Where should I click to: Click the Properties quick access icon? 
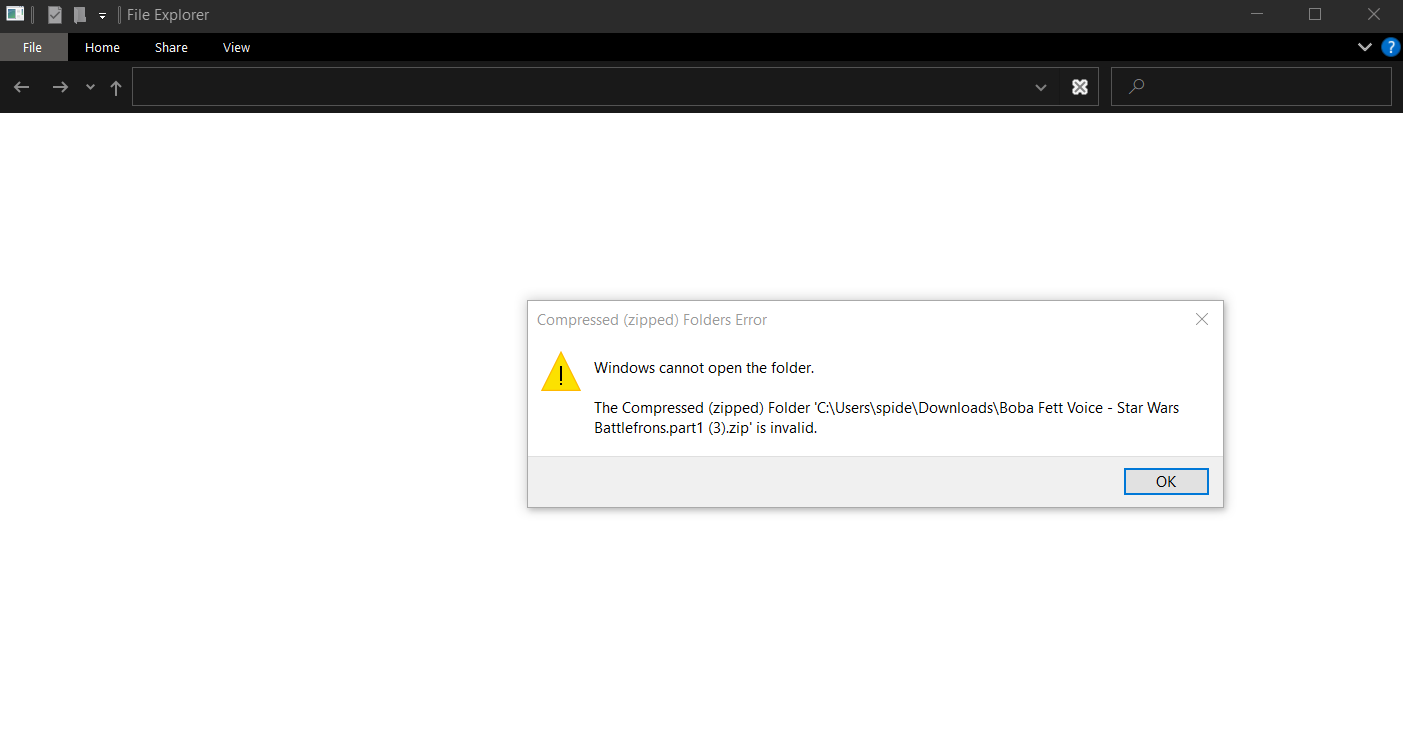tap(55, 15)
